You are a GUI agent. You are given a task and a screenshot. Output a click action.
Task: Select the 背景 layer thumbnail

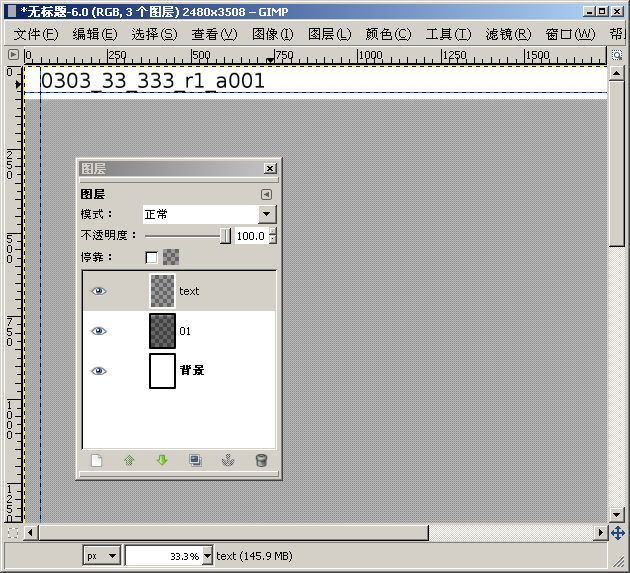click(162, 370)
